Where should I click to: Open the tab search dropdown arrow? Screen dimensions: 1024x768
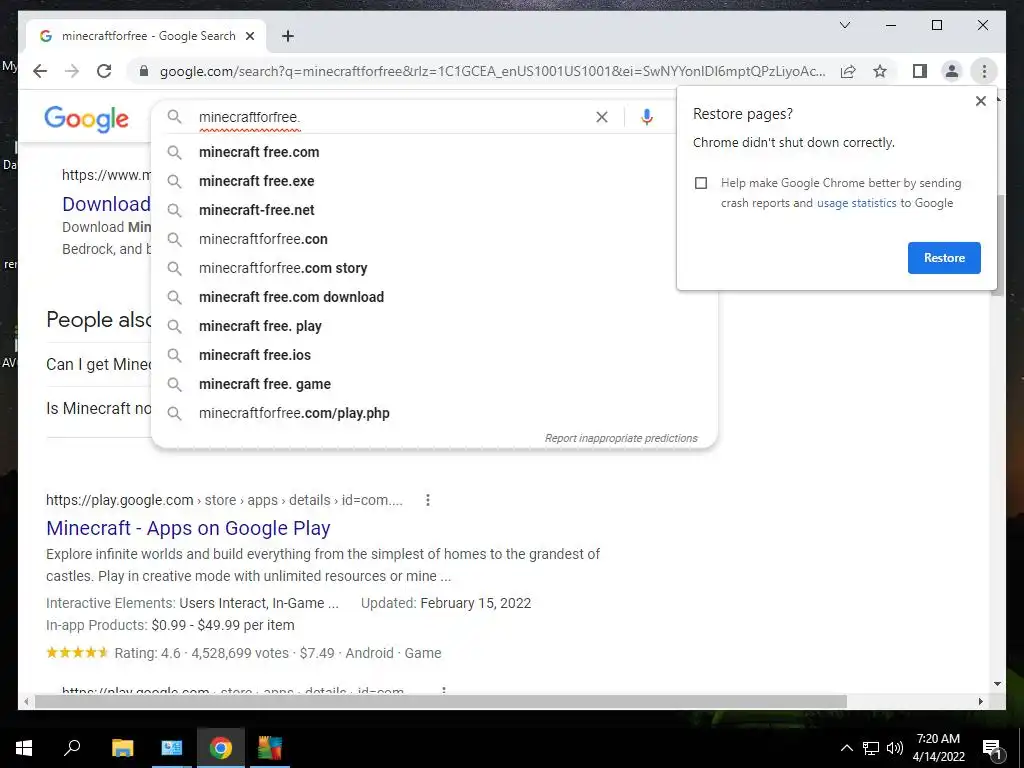pos(844,25)
